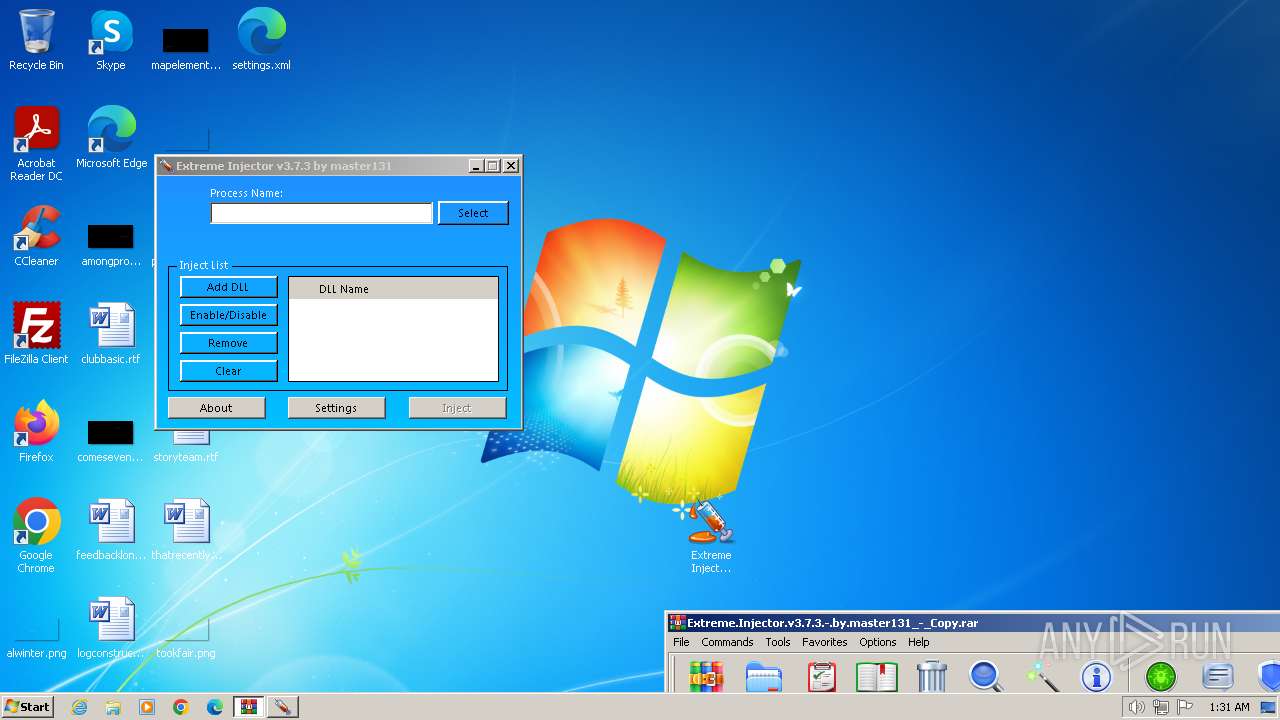Click the Enable/Disable button

coord(228,315)
